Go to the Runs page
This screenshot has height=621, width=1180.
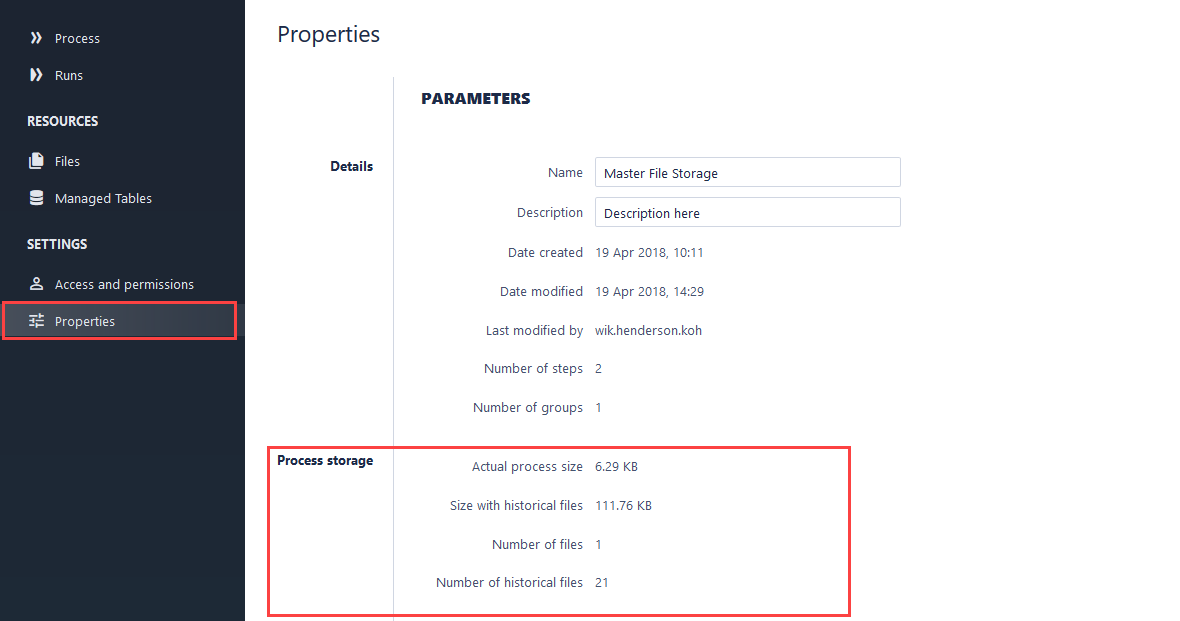coord(69,75)
